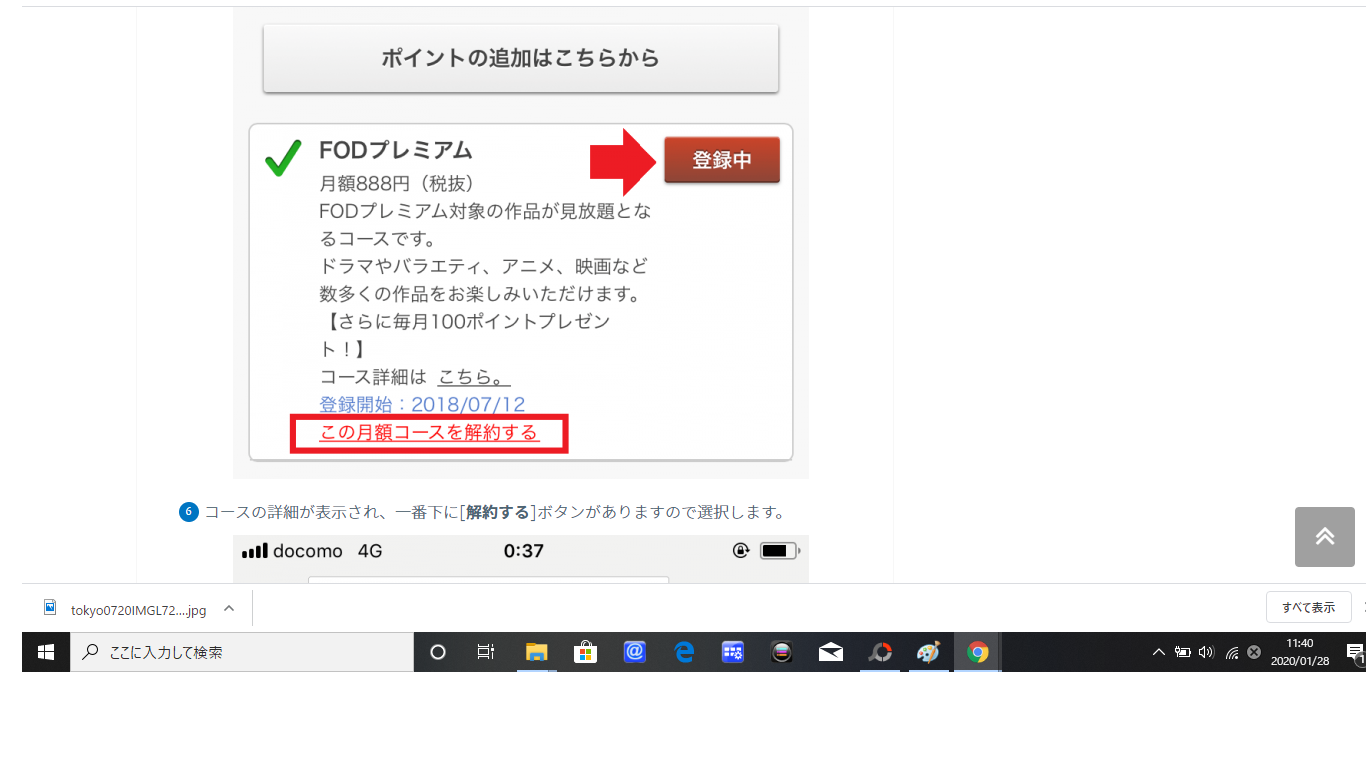This screenshot has height=768, width=1366.
Task: Click the scroll-to-top double chevron button
Action: click(1324, 537)
